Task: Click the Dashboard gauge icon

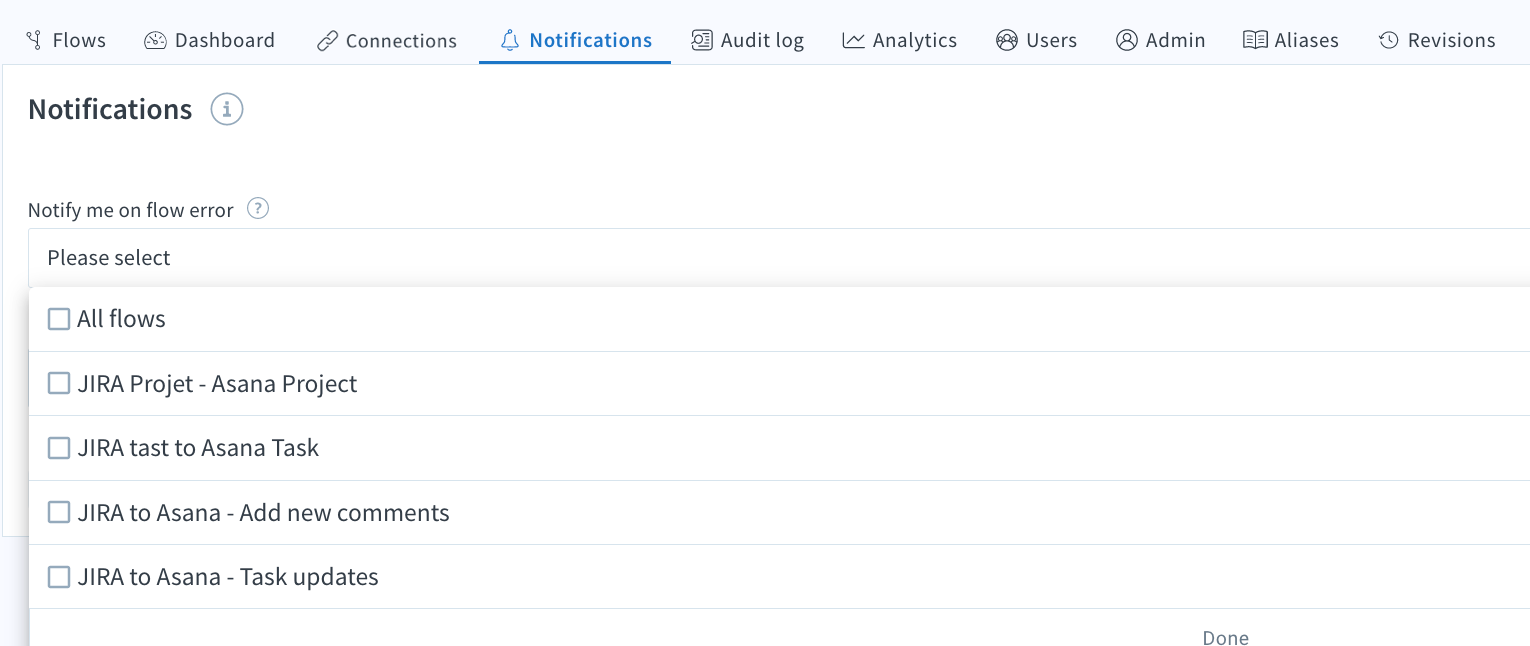Action: [155, 41]
